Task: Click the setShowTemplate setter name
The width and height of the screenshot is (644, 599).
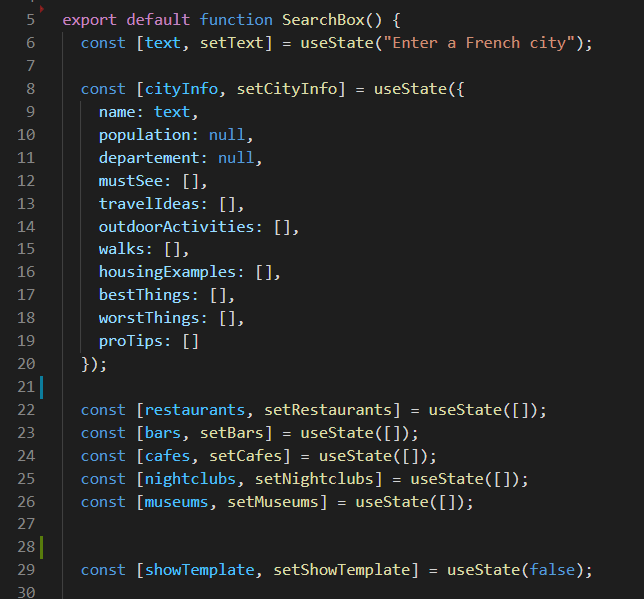Action: point(342,571)
